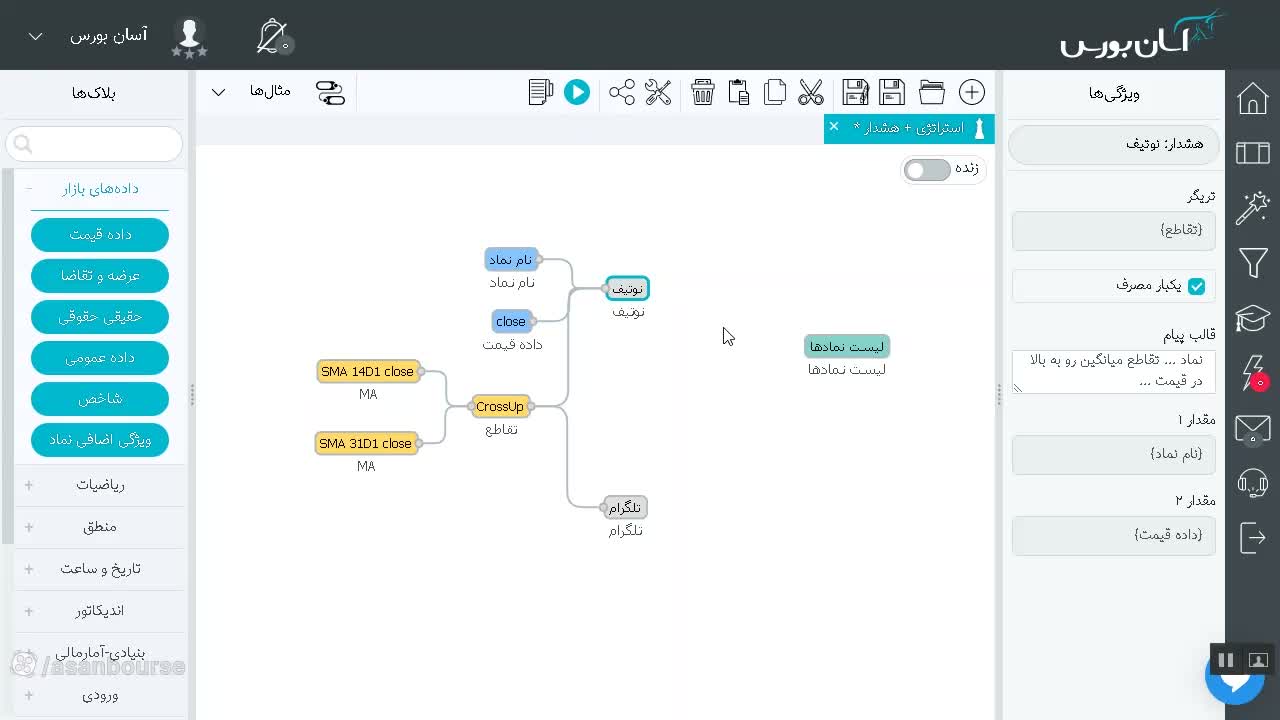The width and height of the screenshot is (1280, 720).
Task: Close the استراتژی + هشدار tab
Action: [x=833, y=127]
